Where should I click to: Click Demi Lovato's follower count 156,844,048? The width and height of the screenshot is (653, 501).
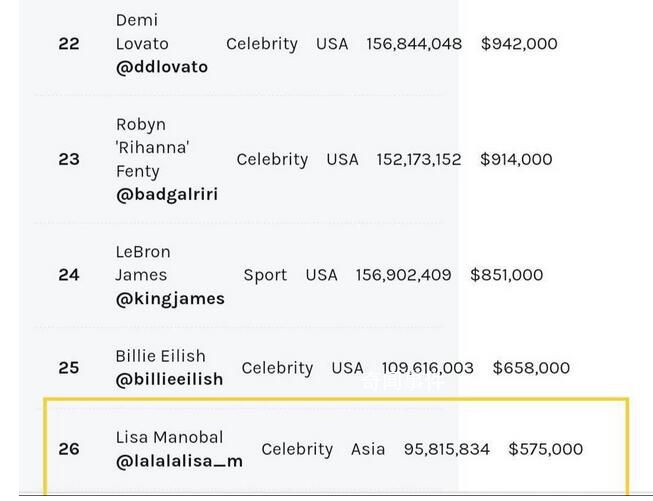pos(414,44)
